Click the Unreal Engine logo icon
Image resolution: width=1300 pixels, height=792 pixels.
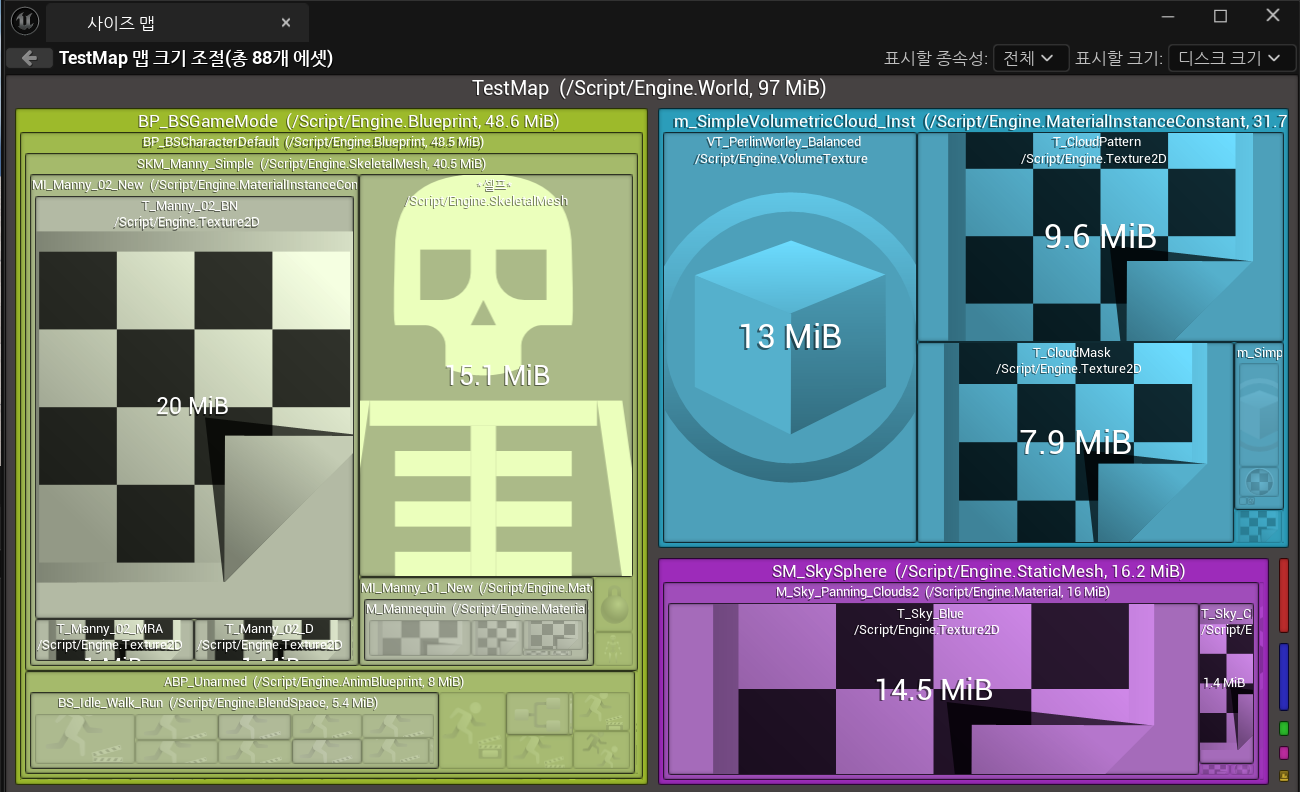tap(22, 21)
